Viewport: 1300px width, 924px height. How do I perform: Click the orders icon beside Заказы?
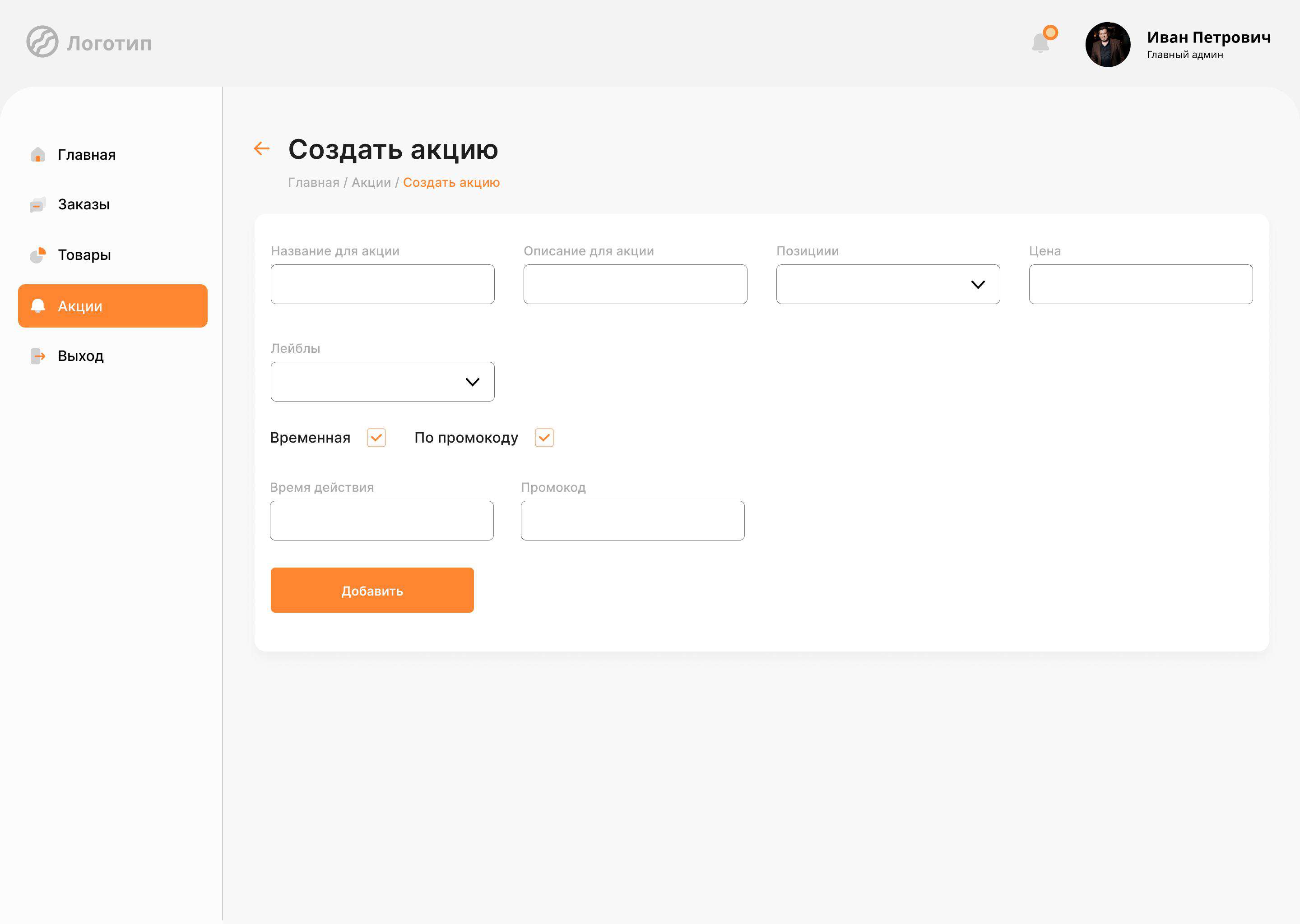pos(37,205)
